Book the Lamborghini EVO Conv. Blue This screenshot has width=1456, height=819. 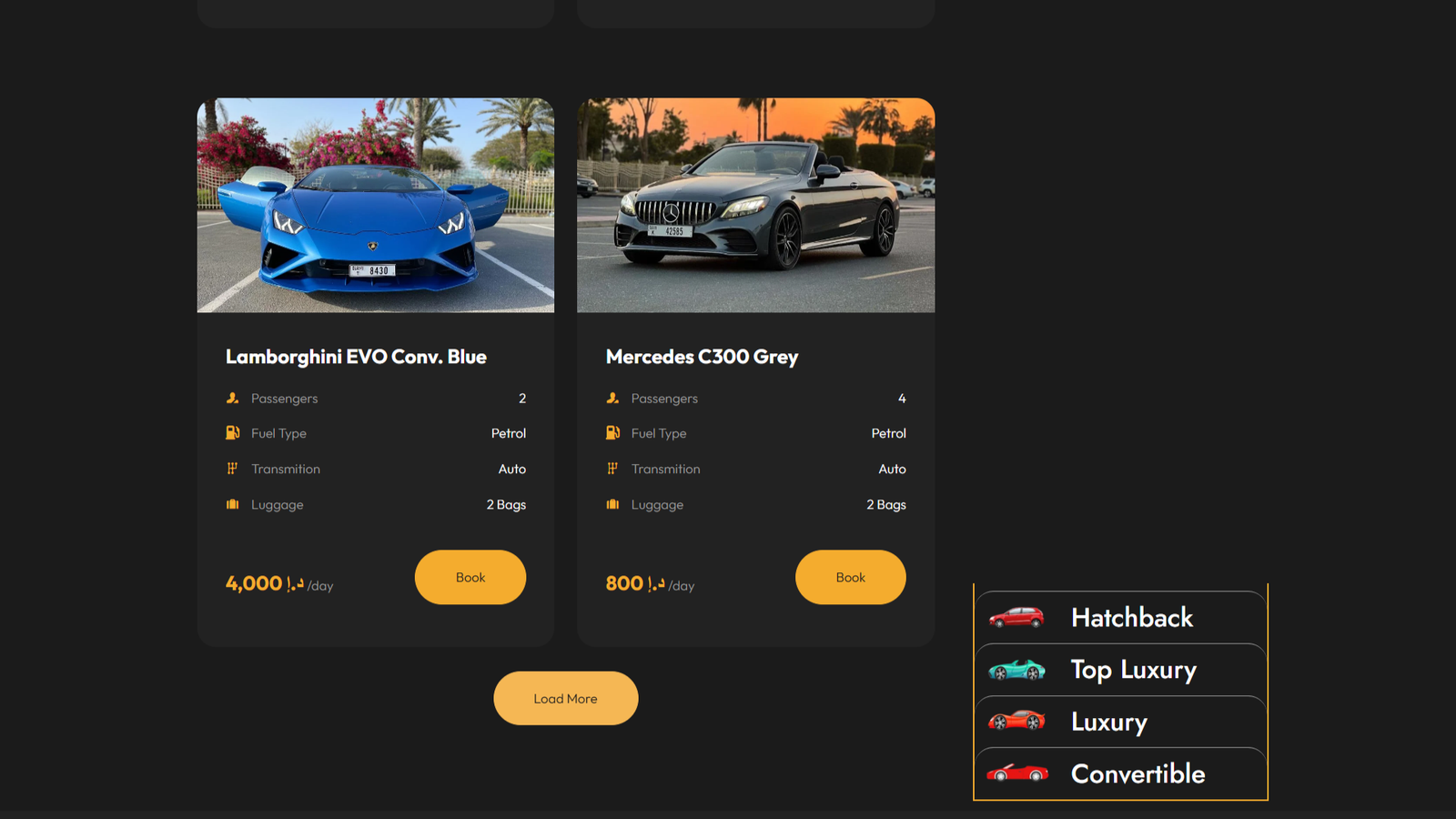click(470, 577)
